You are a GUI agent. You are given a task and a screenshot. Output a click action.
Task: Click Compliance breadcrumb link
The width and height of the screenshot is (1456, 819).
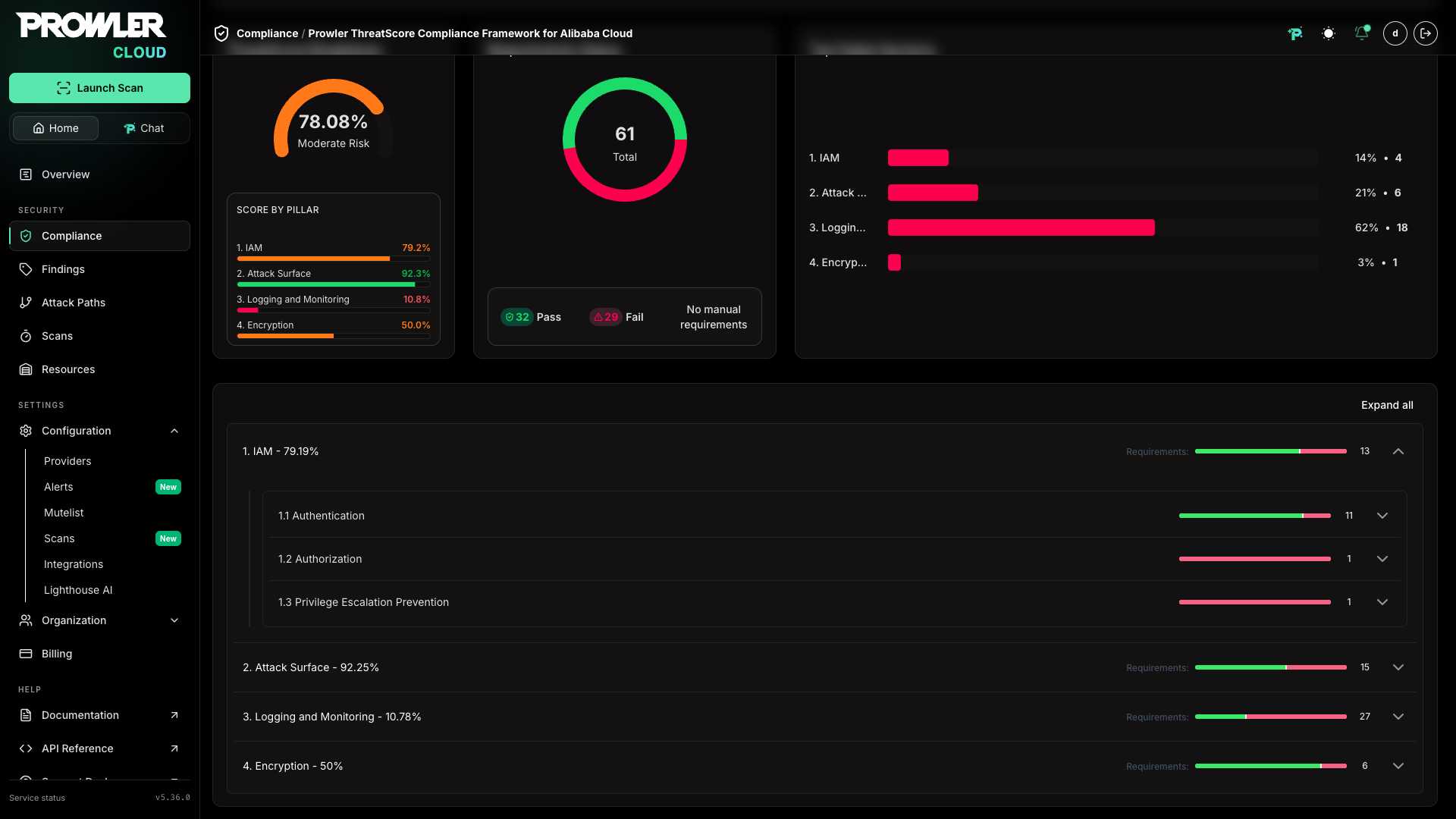tap(267, 33)
